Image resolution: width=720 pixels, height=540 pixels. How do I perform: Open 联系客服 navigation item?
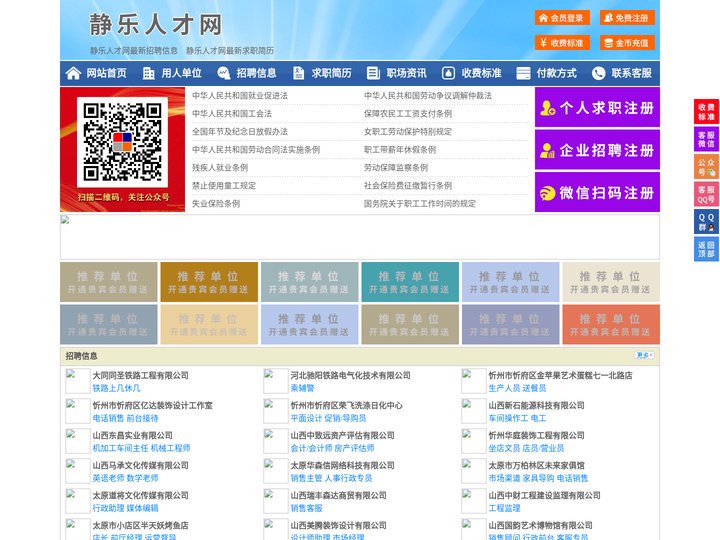click(631, 73)
